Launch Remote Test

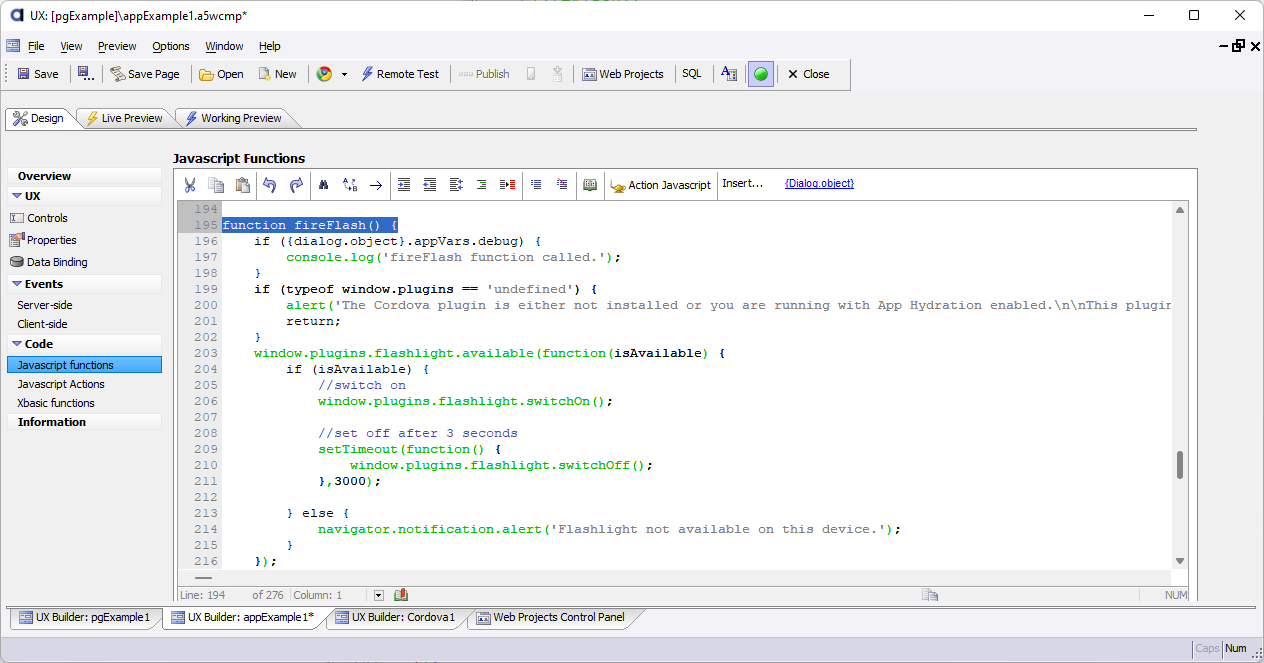[400, 74]
